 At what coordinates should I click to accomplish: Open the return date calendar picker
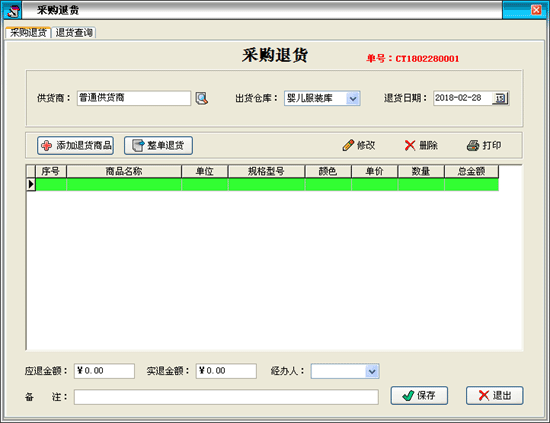(500, 98)
